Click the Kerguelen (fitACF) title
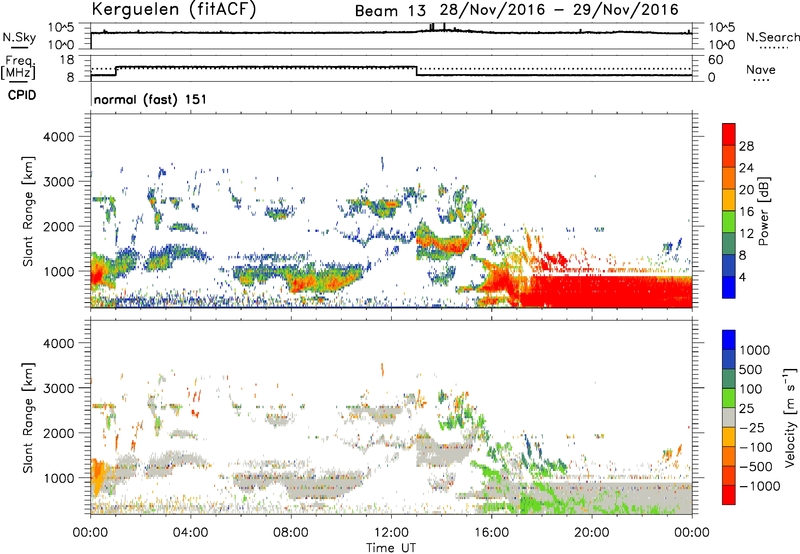This screenshot has height=554, width=800. pos(173,9)
